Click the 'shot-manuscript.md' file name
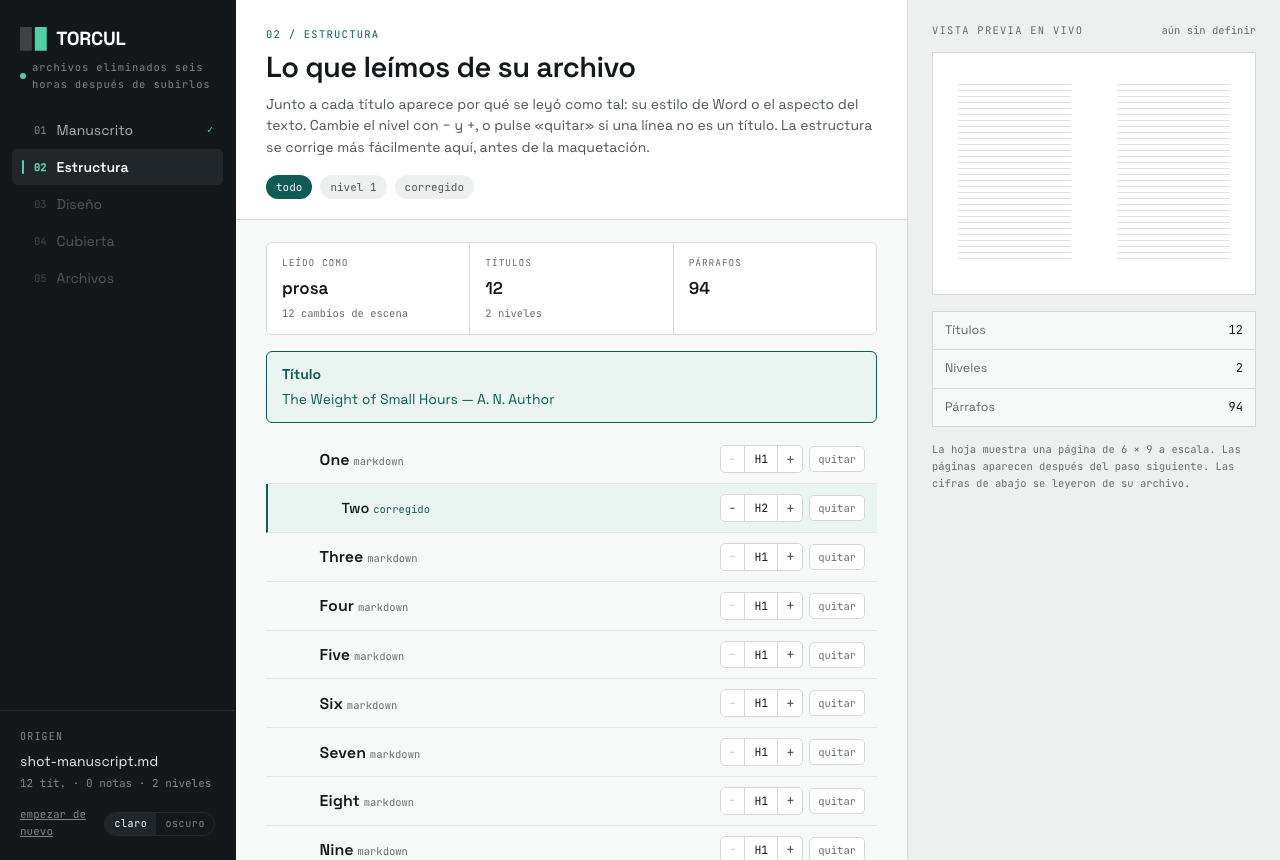Image resolution: width=1280 pixels, height=860 pixels. coord(89,761)
